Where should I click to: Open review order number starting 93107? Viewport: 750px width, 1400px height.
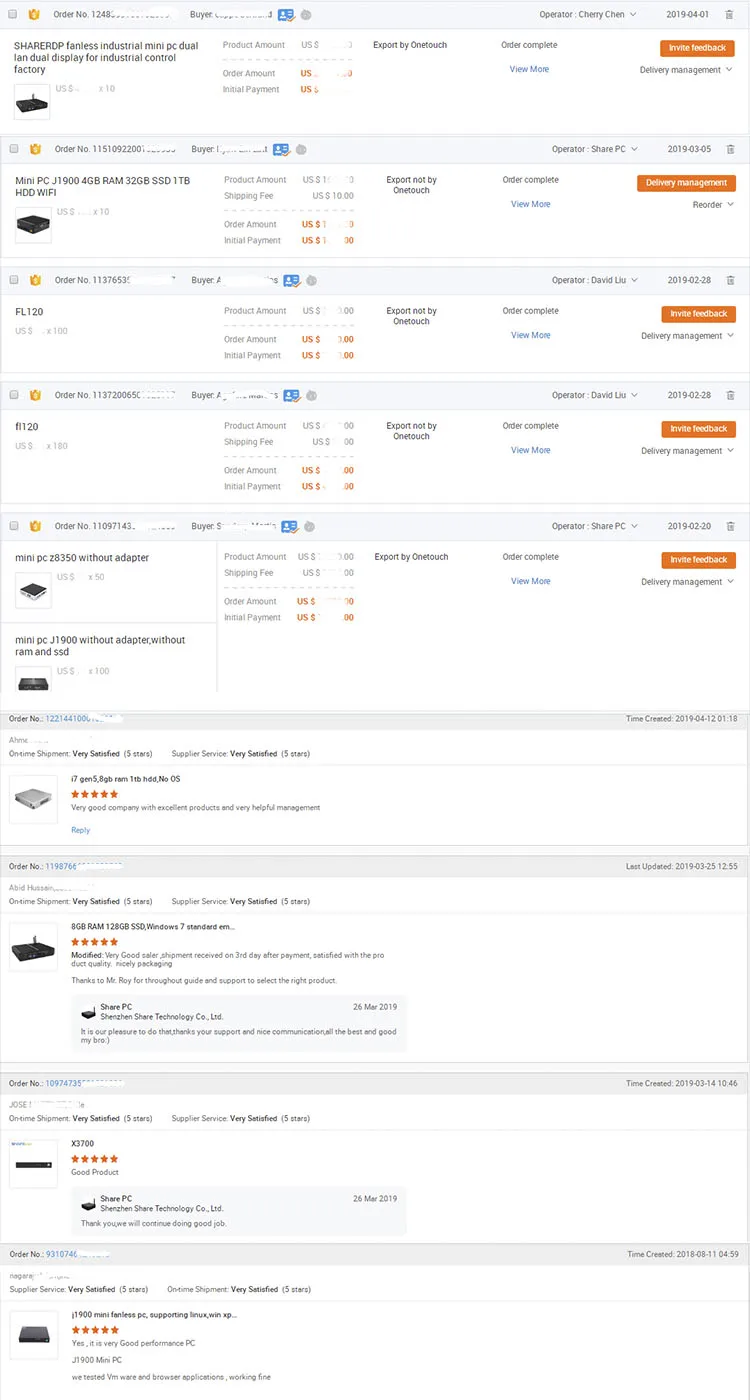click(x=78, y=1254)
